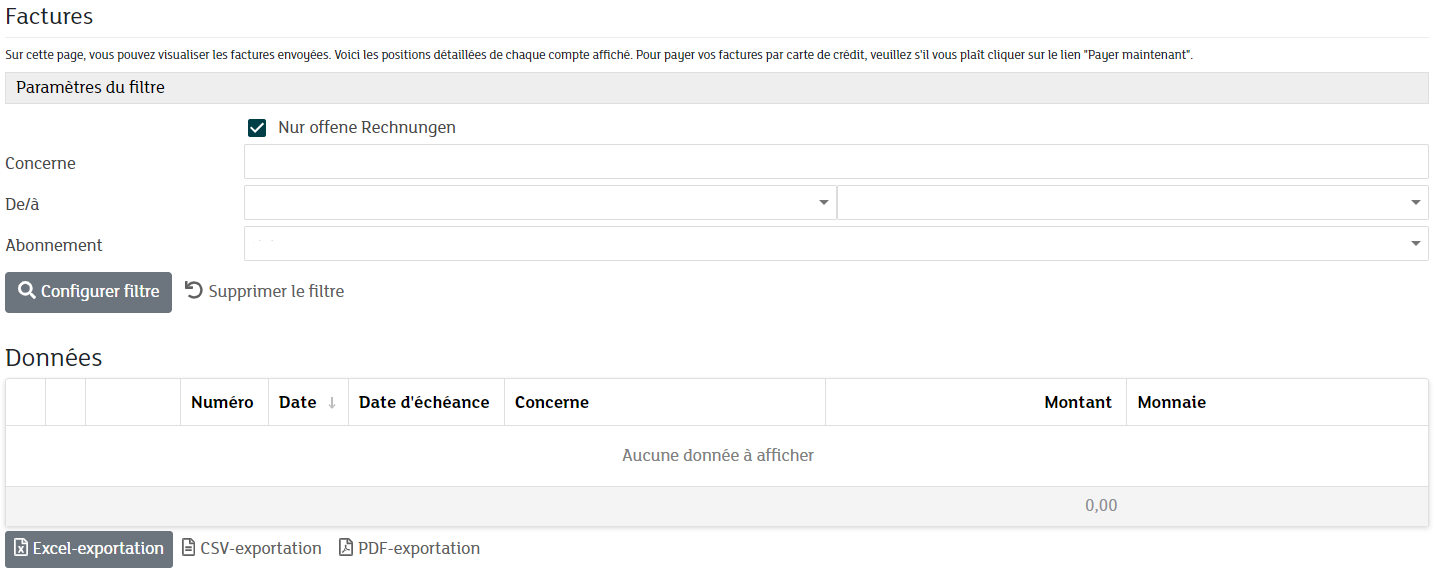Click the PDF file icon

pos(346,548)
